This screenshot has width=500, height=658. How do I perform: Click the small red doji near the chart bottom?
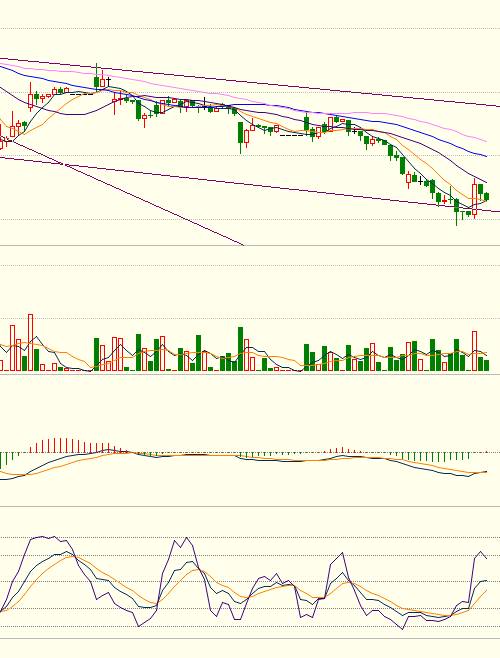click(445, 201)
